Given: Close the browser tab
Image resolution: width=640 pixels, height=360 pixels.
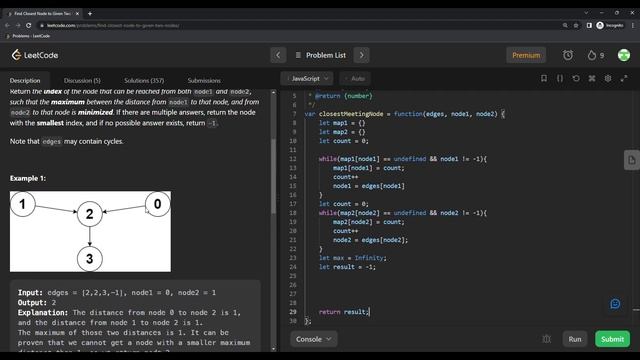Looking at the screenshot, I should click(x=77, y=13).
